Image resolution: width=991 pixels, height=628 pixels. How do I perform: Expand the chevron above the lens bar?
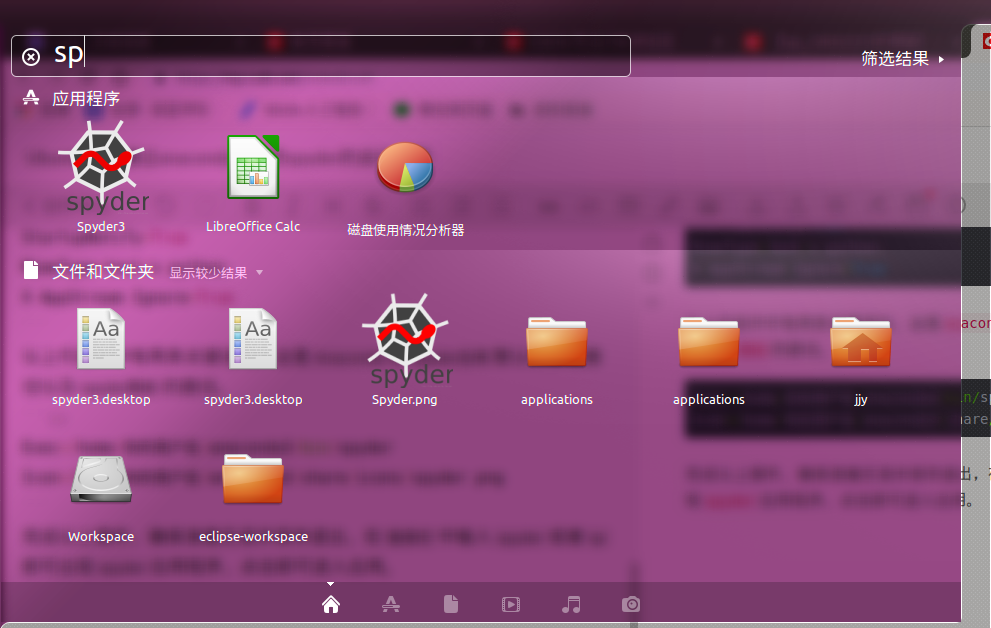click(330, 583)
